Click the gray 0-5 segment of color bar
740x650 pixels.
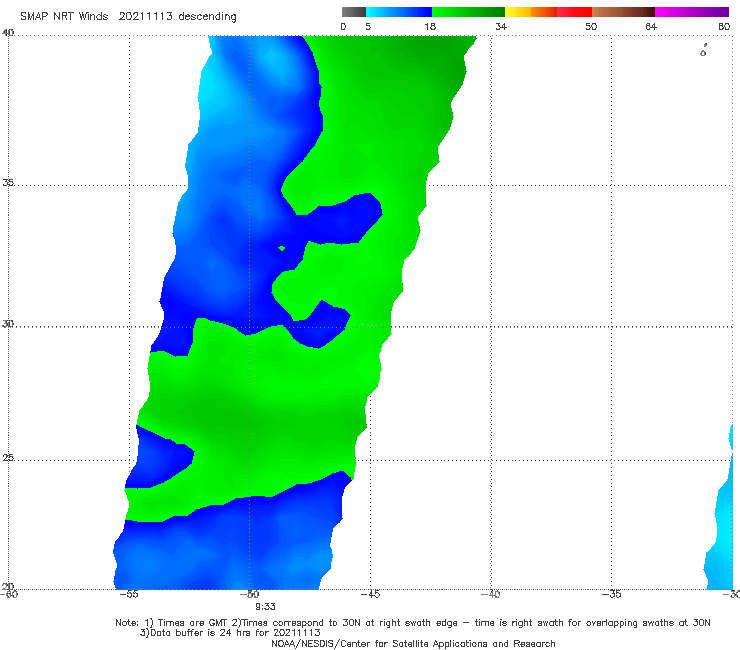(x=354, y=12)
